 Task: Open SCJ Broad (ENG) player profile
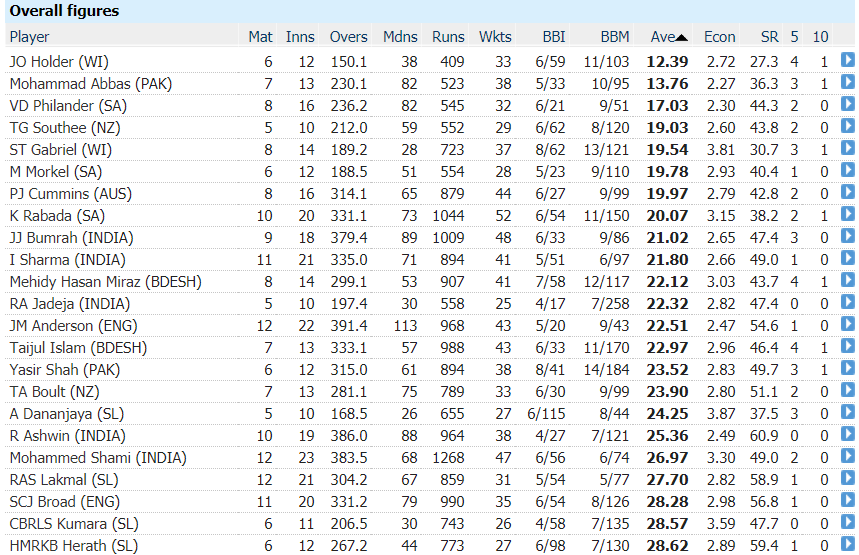click(65, 502)
